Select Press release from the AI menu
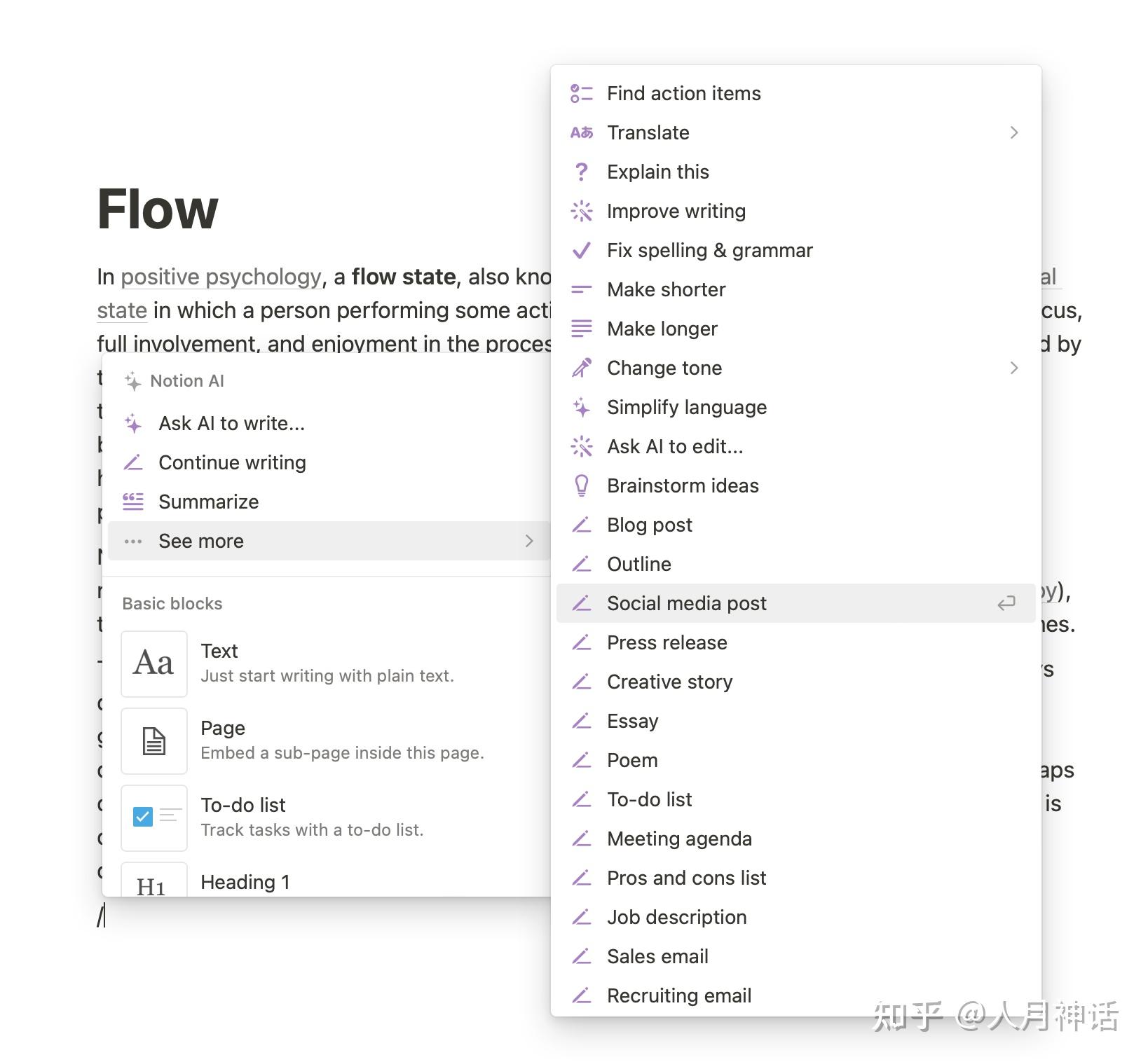This screenshot has width=1148, height=1062. tap(667, 642)
